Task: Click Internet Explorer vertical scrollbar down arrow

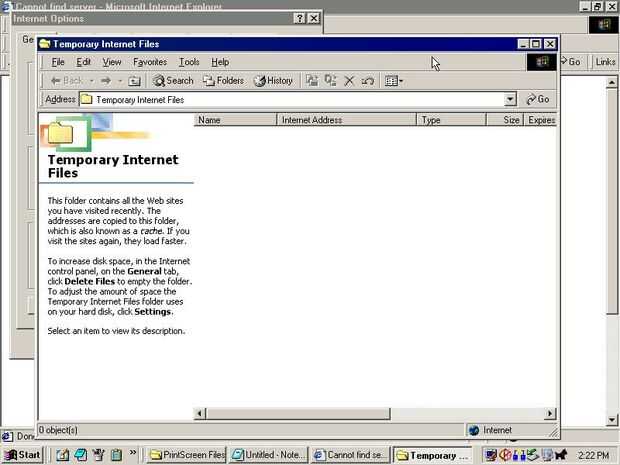Action: (611, 420)
